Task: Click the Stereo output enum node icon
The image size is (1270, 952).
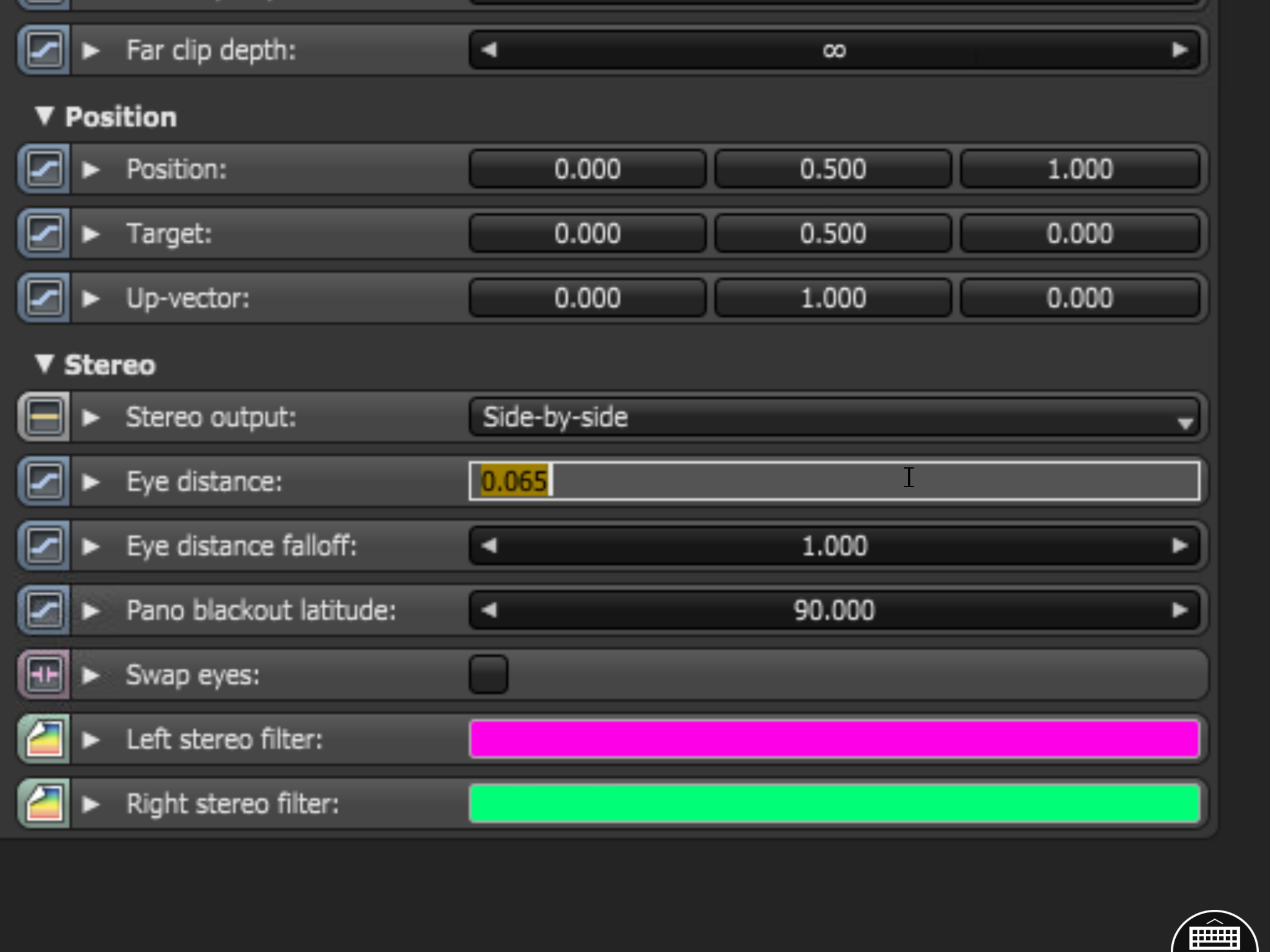Action: click(43, 417)
